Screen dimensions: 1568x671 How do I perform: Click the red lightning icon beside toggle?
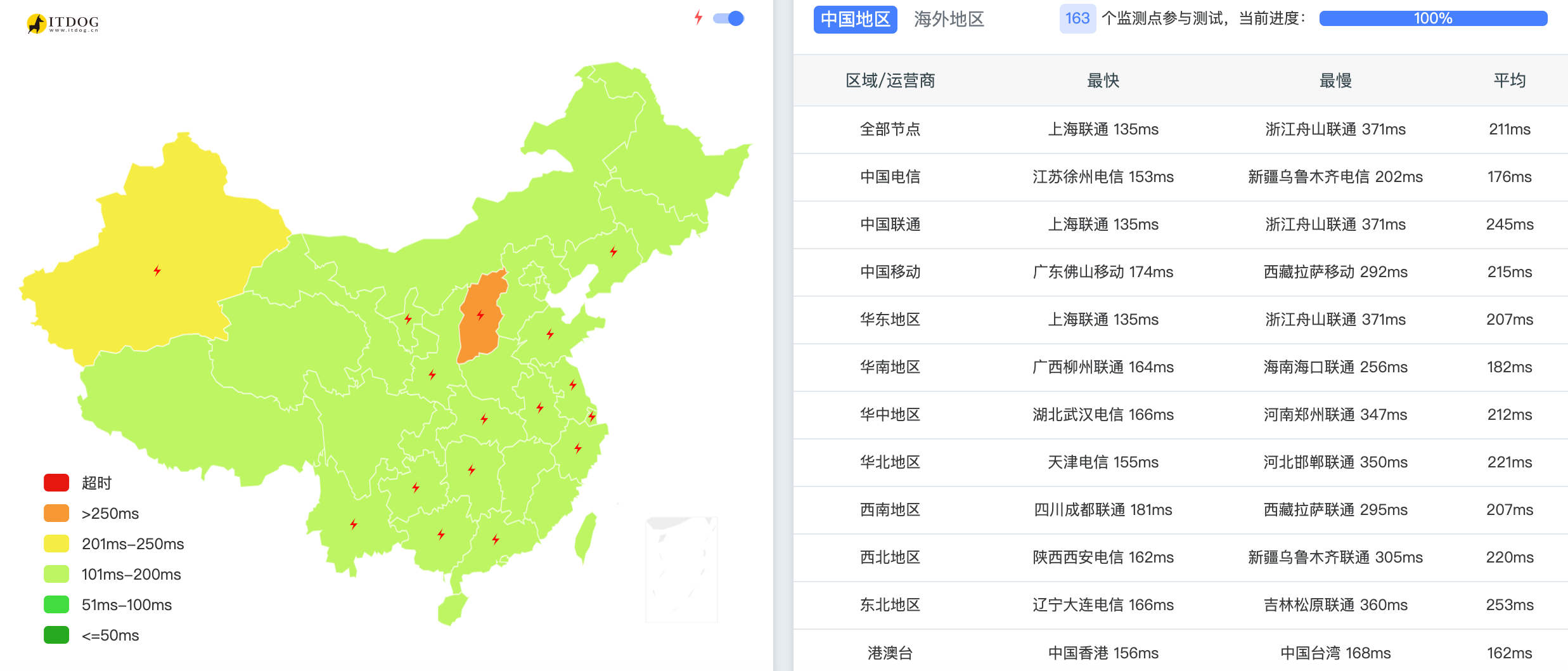pyautogui.click(x=698, y=18)
